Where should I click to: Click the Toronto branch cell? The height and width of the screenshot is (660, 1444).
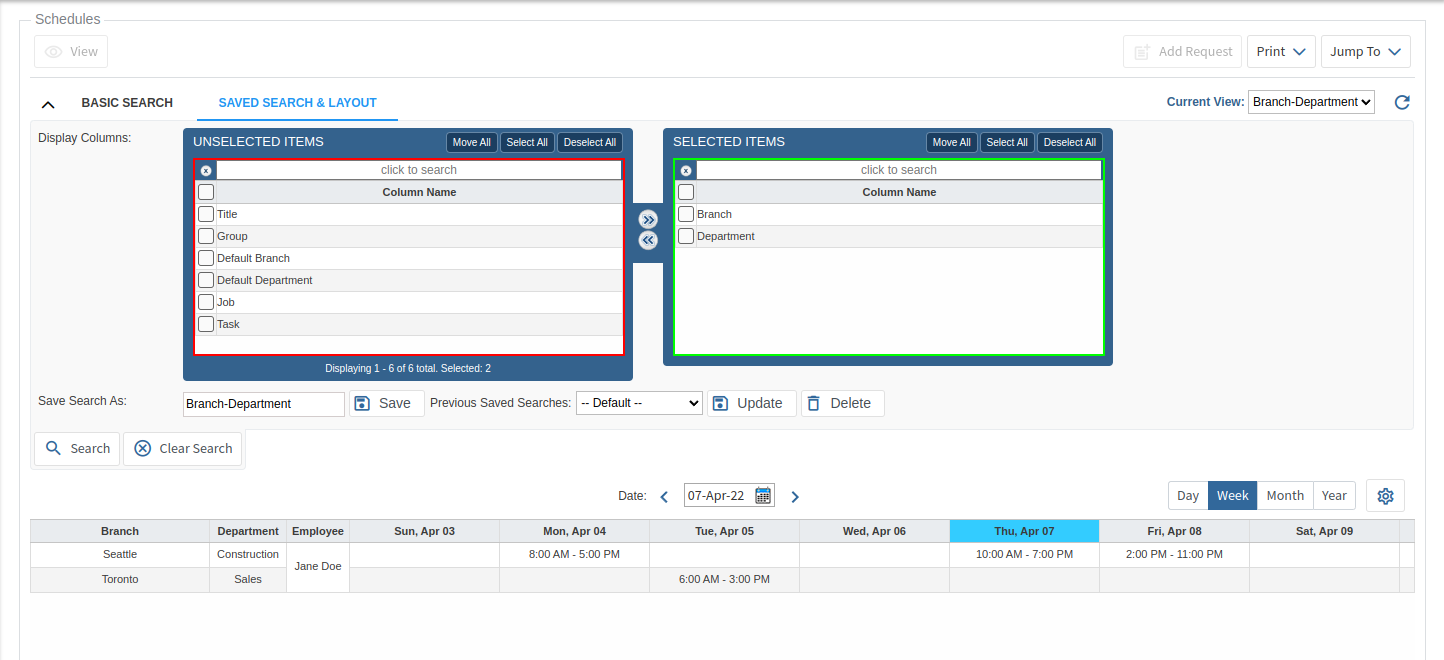[120, 579]
